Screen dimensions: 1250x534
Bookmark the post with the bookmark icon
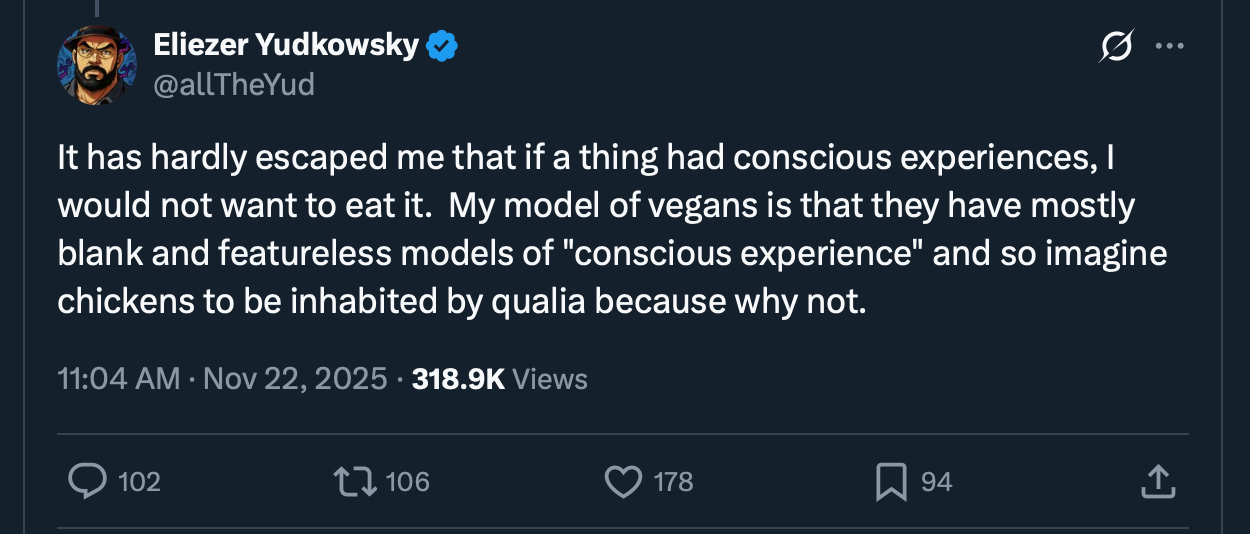(x=890, y=482)
